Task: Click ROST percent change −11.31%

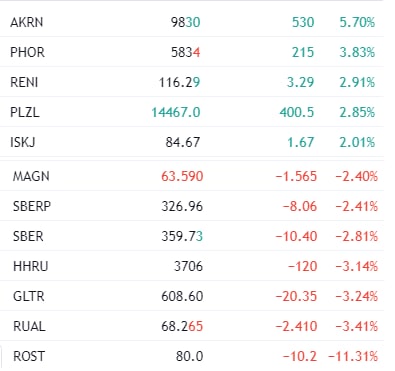Action: [x=353, y=356]
